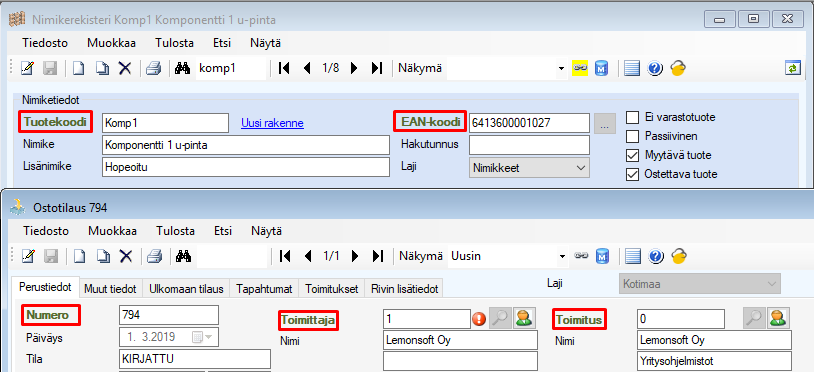This screenshot has width=814, height=372.
Task: Click the search field containing komp1
Action: click(232, 68)
